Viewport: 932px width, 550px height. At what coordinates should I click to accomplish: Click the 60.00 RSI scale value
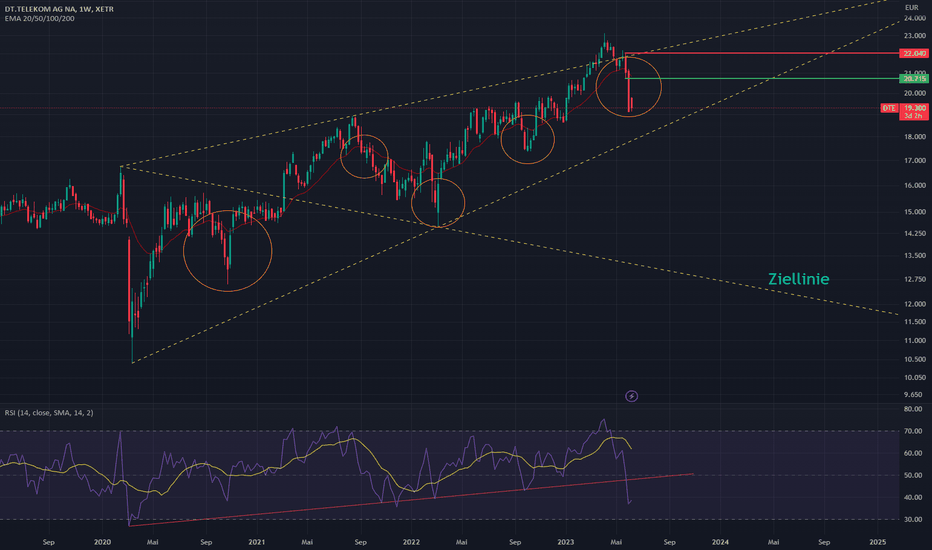[x=914, y=453]
